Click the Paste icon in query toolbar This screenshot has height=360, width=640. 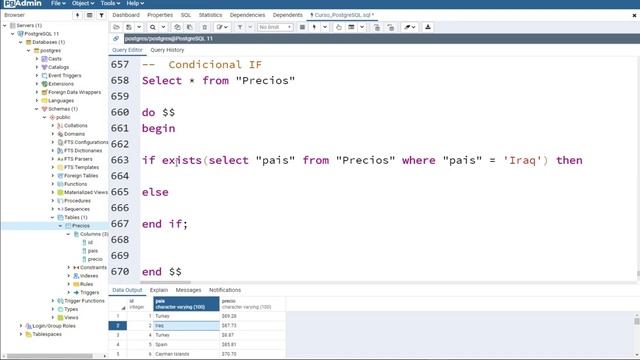pyautogui.click(x=189, y=27)
